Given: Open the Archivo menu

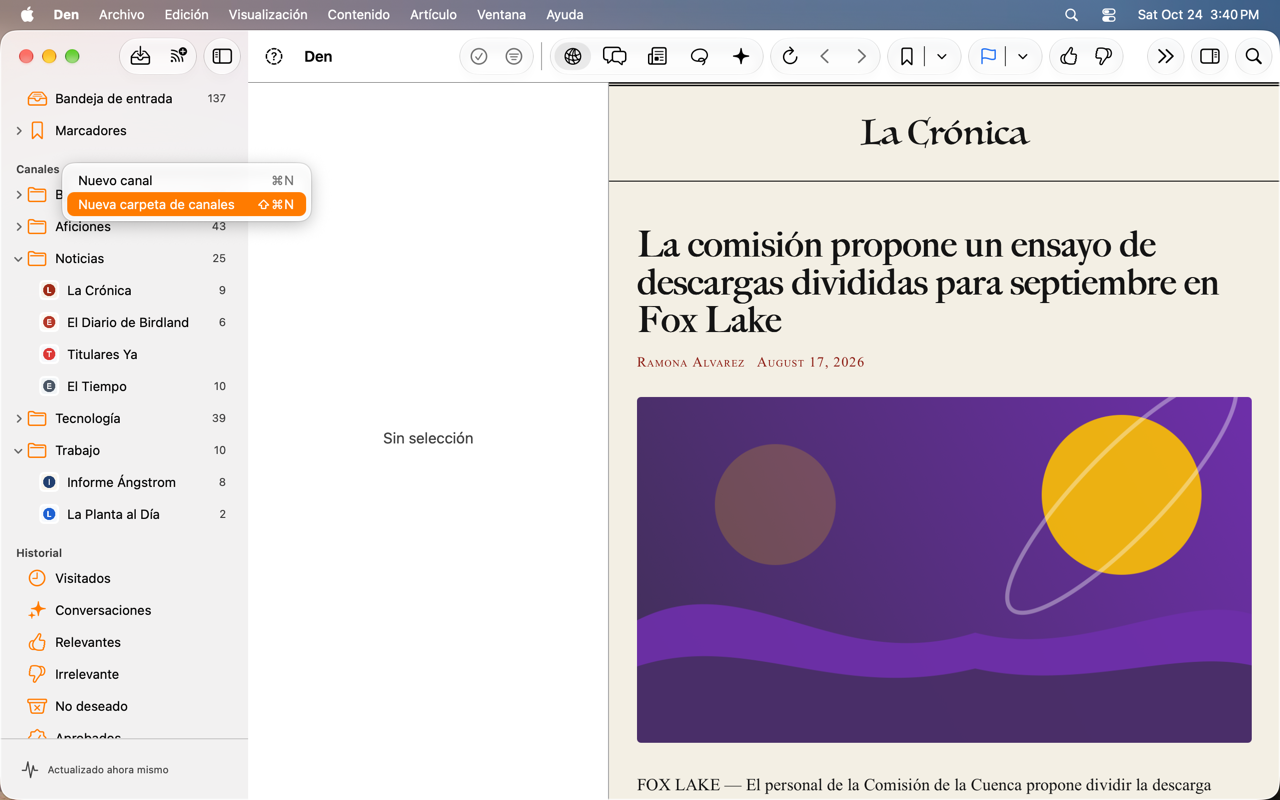Looking at the screenshot, I should 122,15.
